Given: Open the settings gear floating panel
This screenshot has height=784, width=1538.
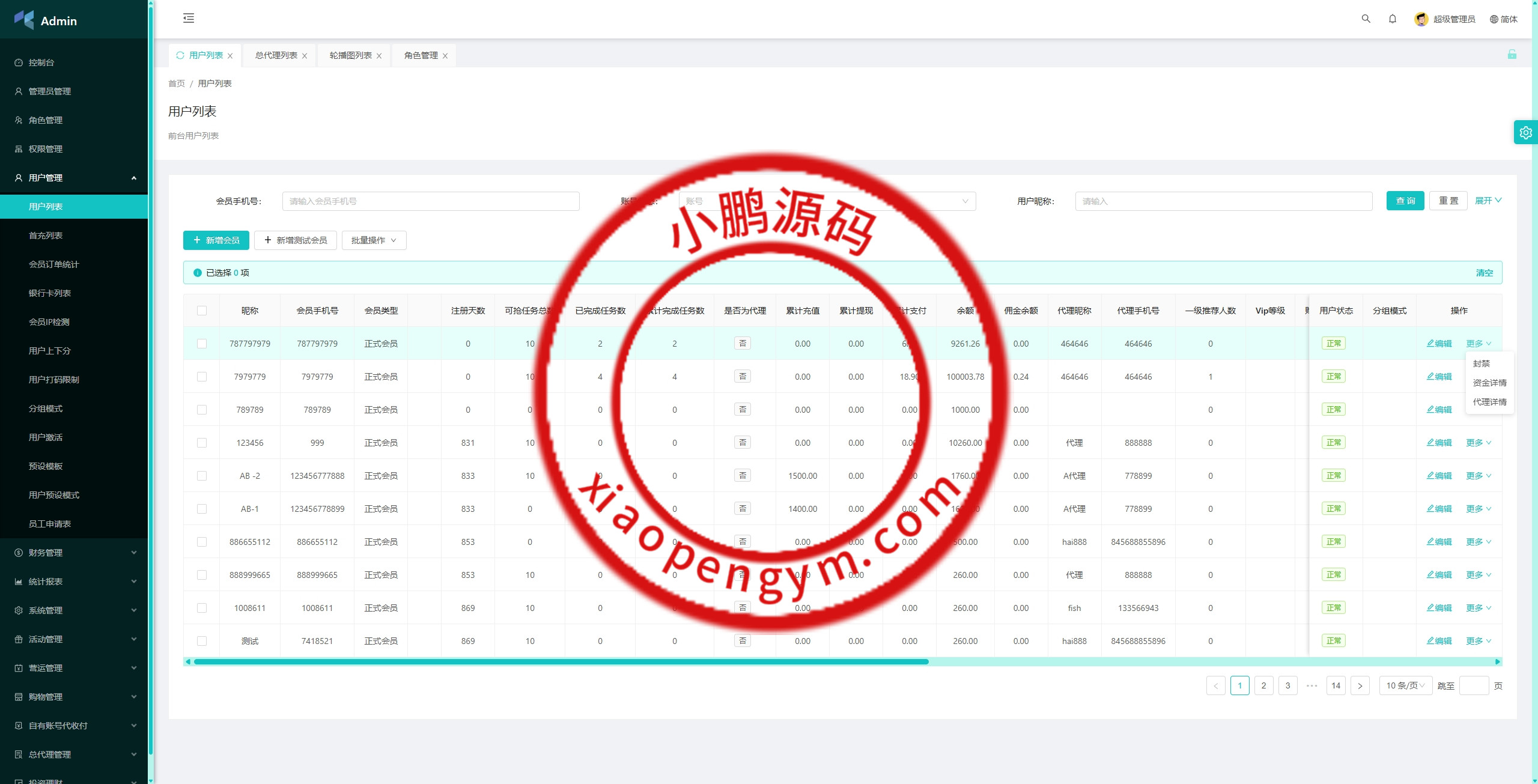Looking at the screenshot, I should coord(1525,132).
